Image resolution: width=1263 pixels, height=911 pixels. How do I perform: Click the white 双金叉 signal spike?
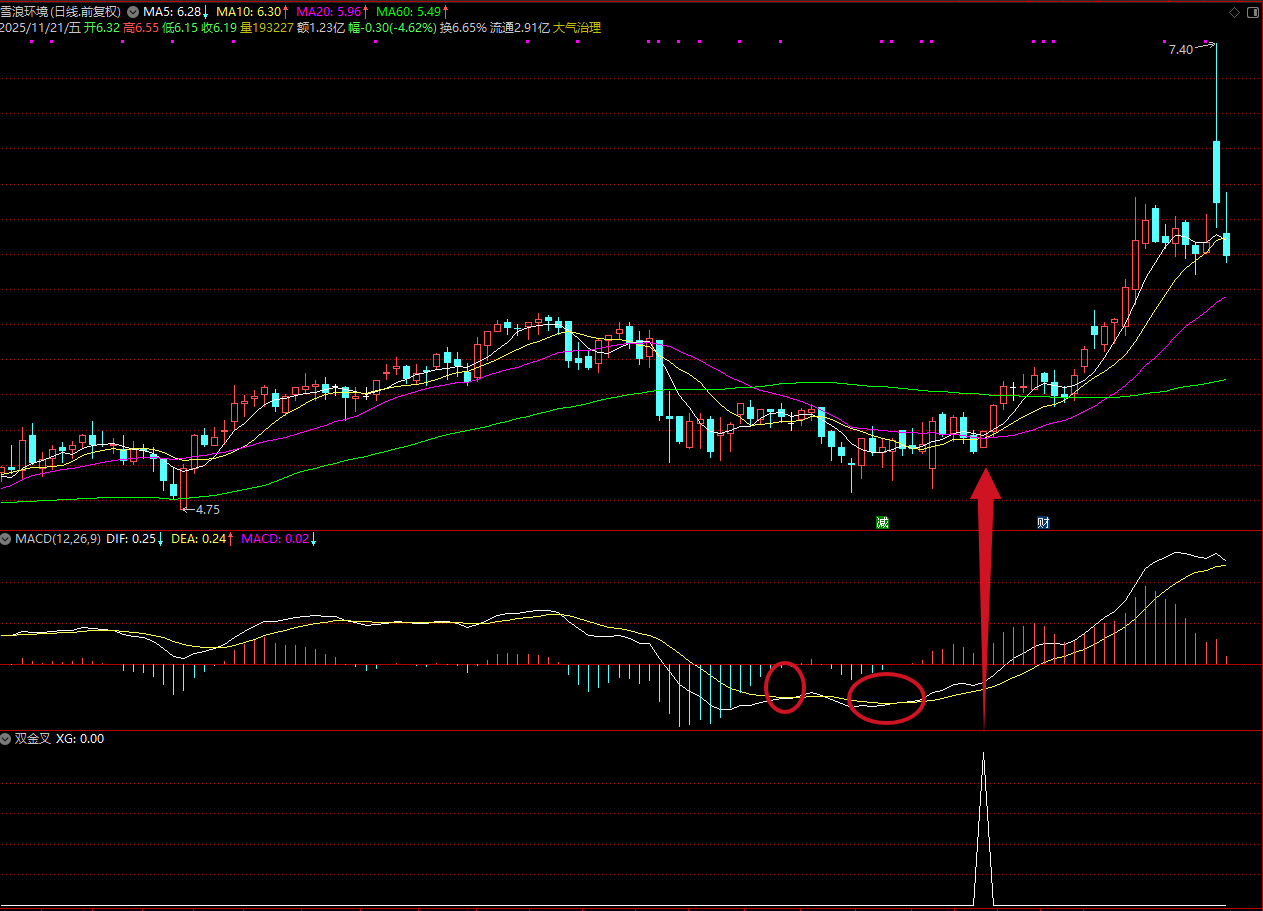point(984,830)
